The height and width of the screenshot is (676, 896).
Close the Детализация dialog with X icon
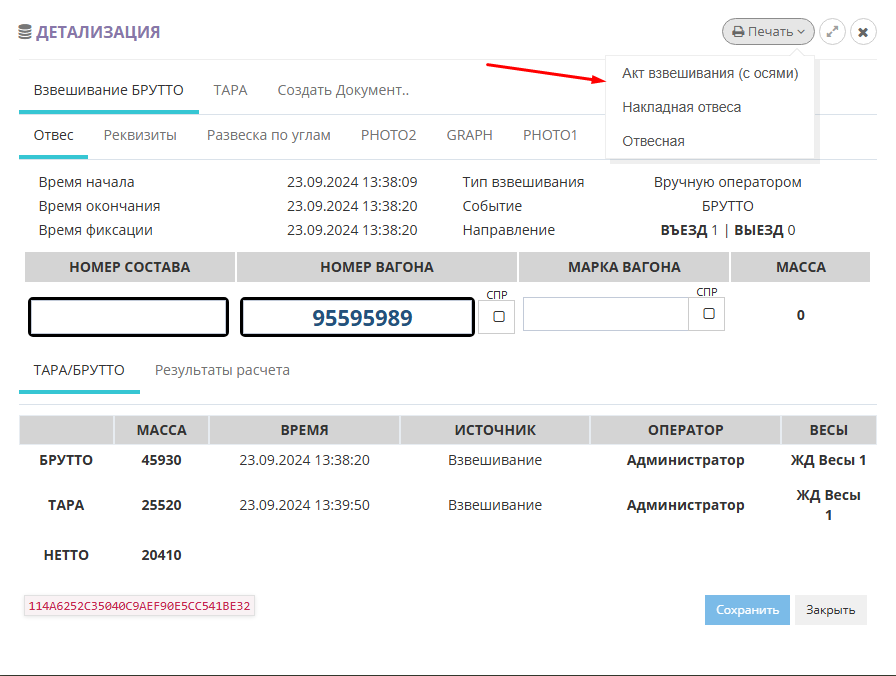coord(863,32)
